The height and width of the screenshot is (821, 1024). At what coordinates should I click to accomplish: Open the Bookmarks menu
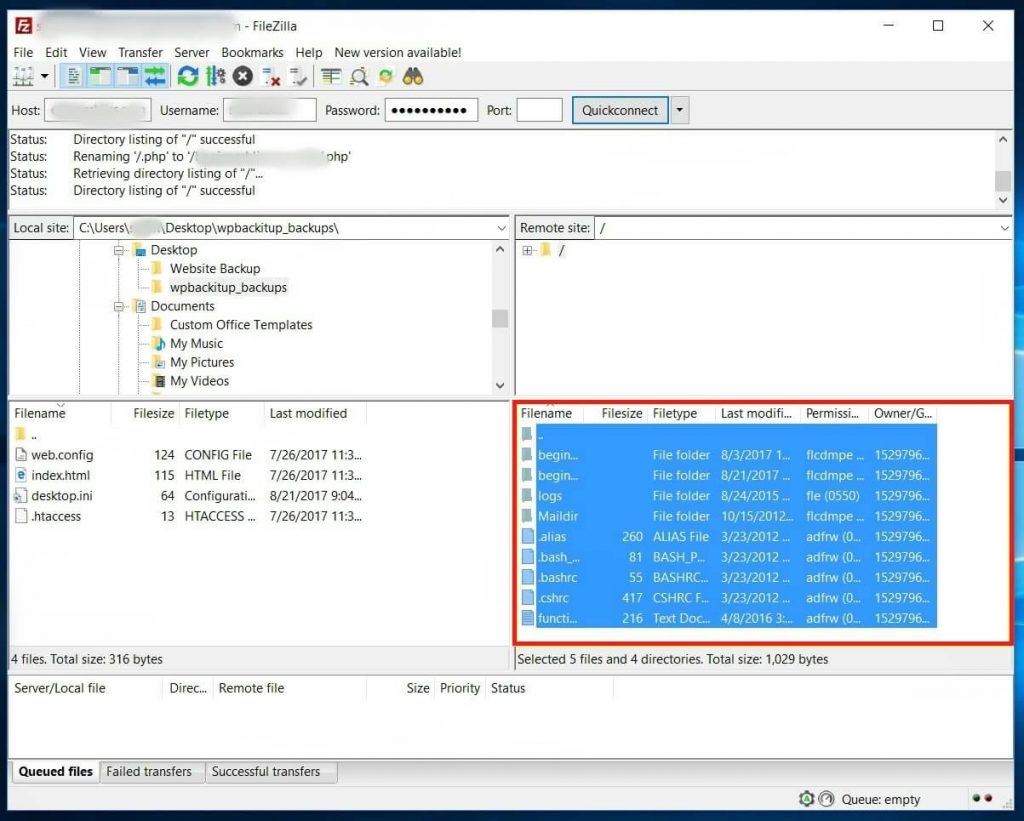[252, 52]
